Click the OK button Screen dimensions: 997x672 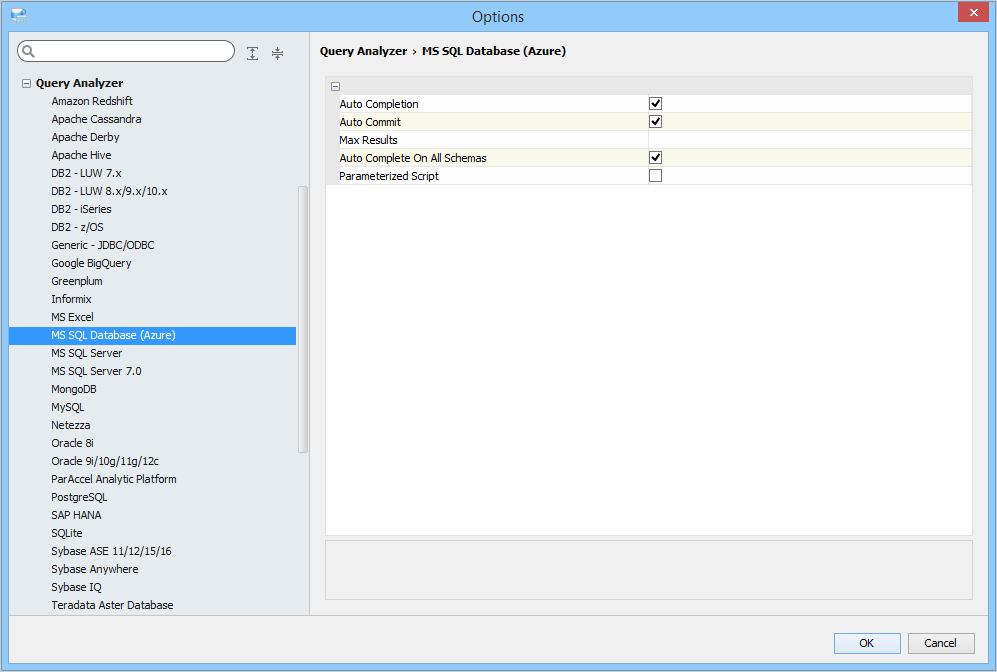pos(867,643)
